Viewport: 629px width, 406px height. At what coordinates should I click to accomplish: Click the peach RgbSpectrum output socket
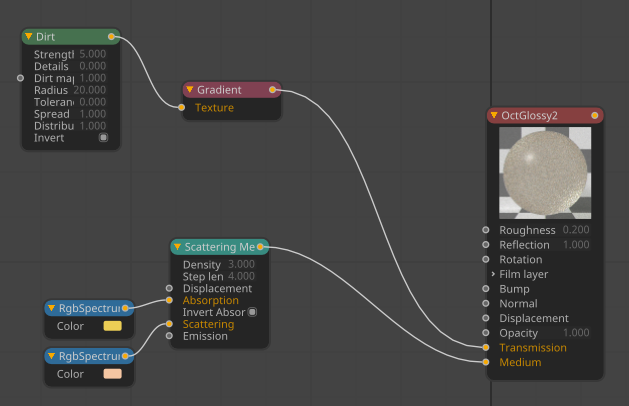(x=125, y=356)
